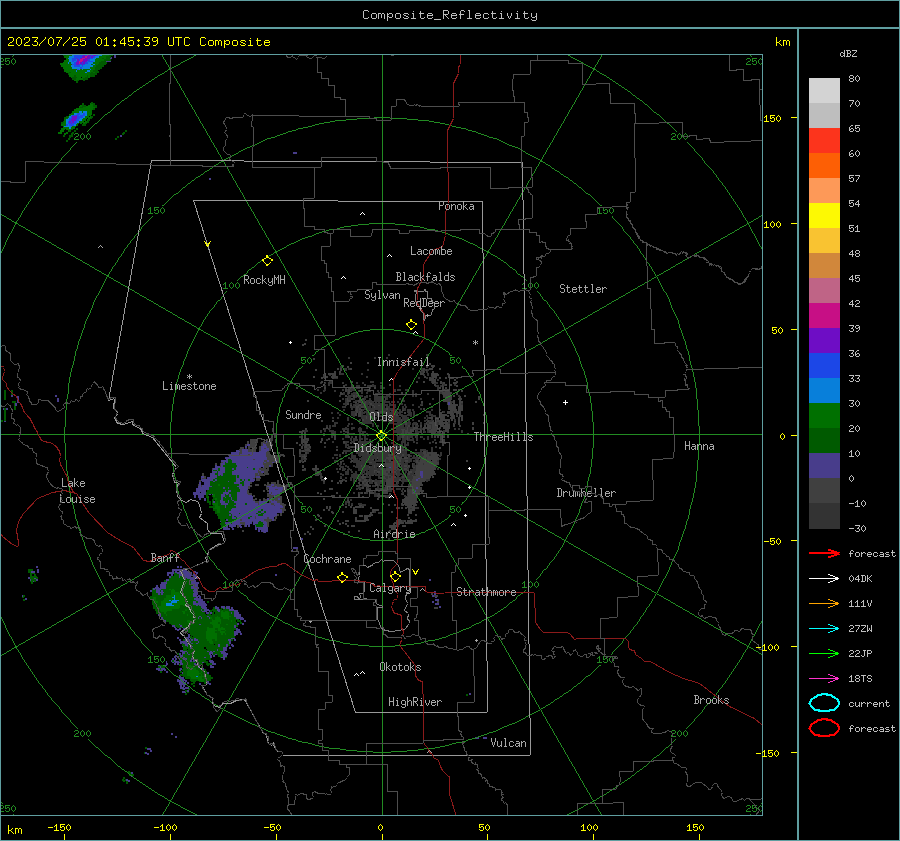Viewport: 900px width, 841px height.
Task: Click the Sylvan label
Action: (x=382, y=295)
